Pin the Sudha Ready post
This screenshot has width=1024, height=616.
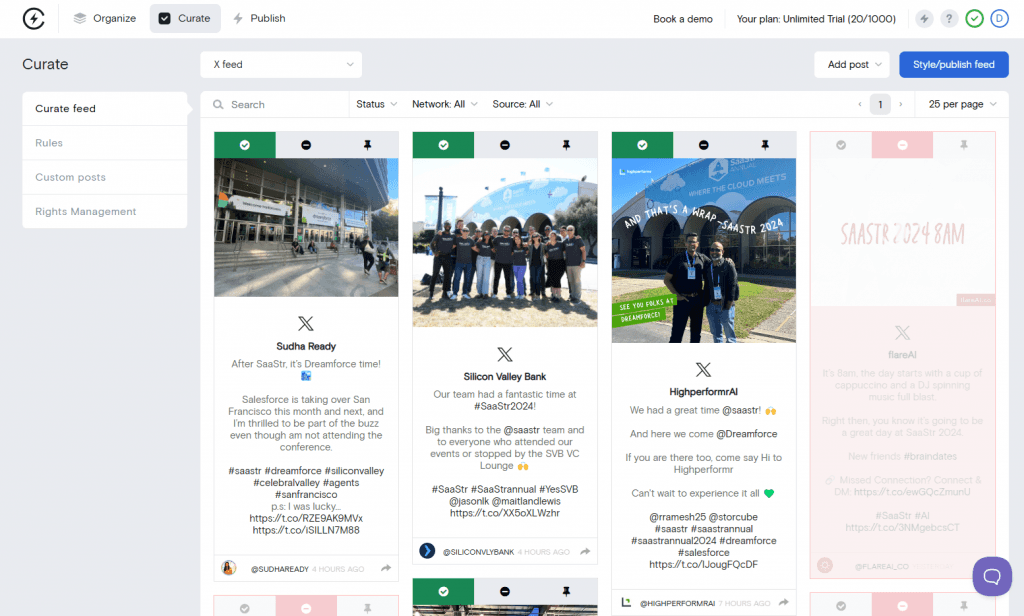[x=368, y=145]
